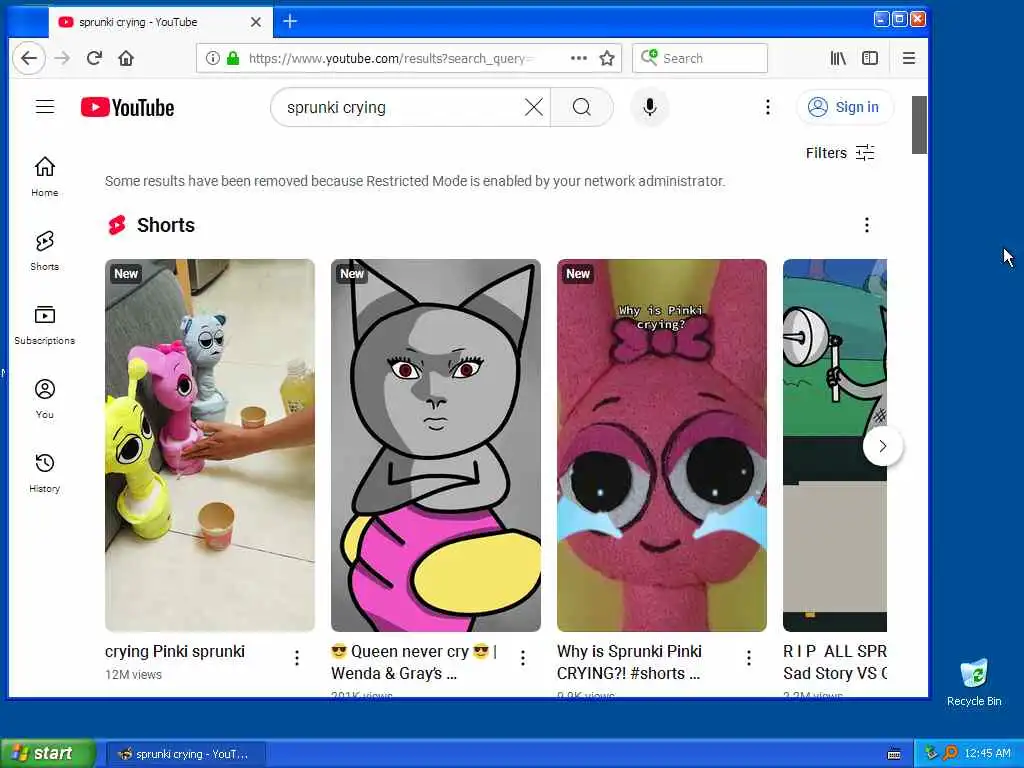Select the 'sprunki crying - YouT…' taskbar button
This screenshot has width=1024, height=768.
click(x=185, y=754)
